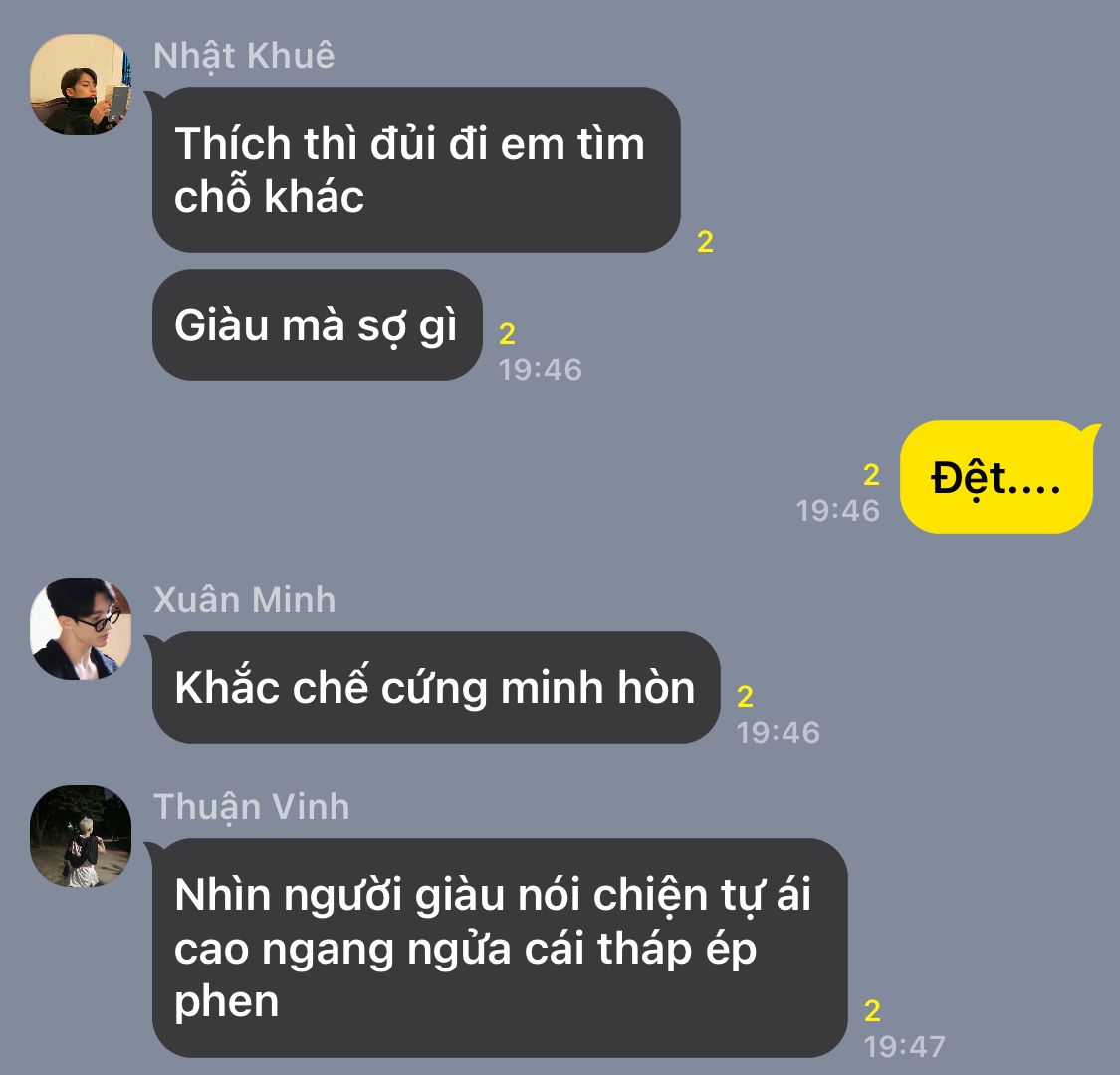Select the sender name Nhật Khuê
Viewport: 1120px width, 1075px height.
coord(244,56)
